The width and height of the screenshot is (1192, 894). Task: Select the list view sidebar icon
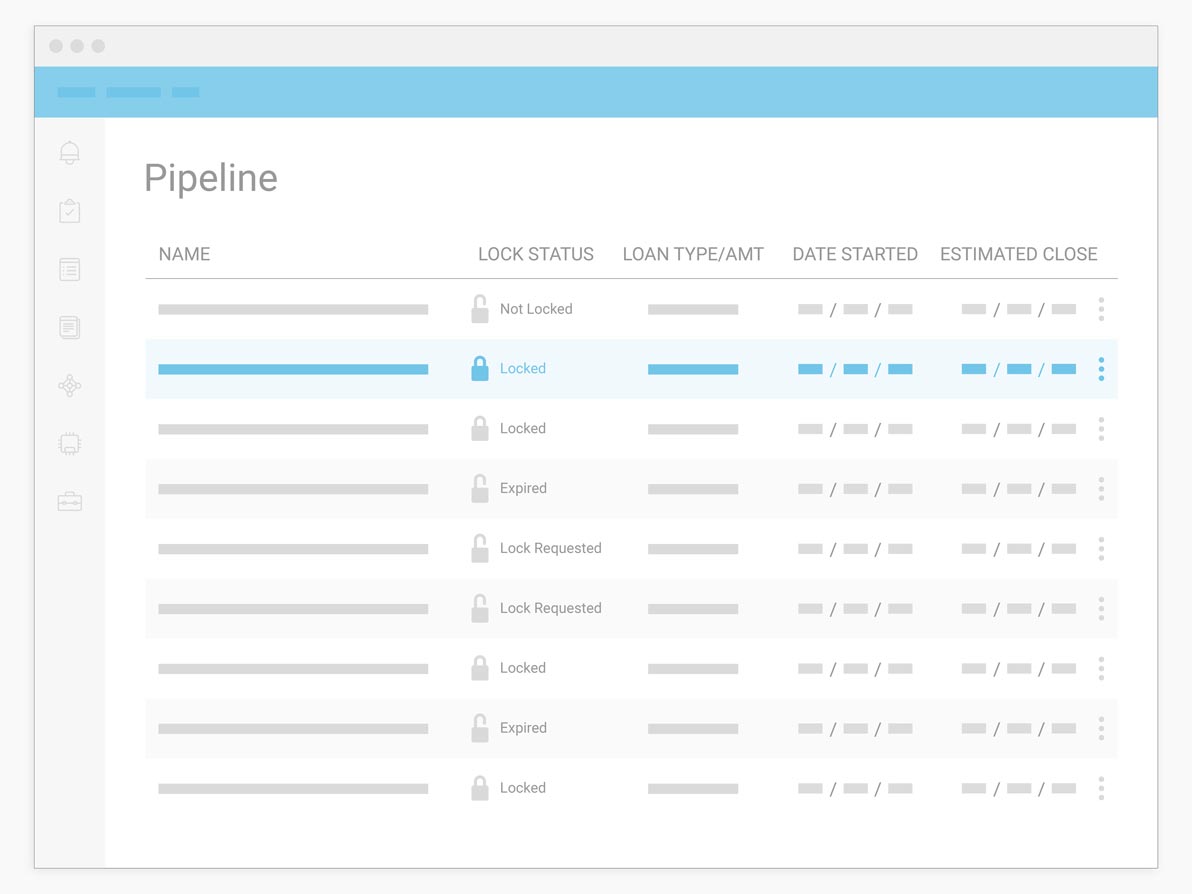(69, 269)
